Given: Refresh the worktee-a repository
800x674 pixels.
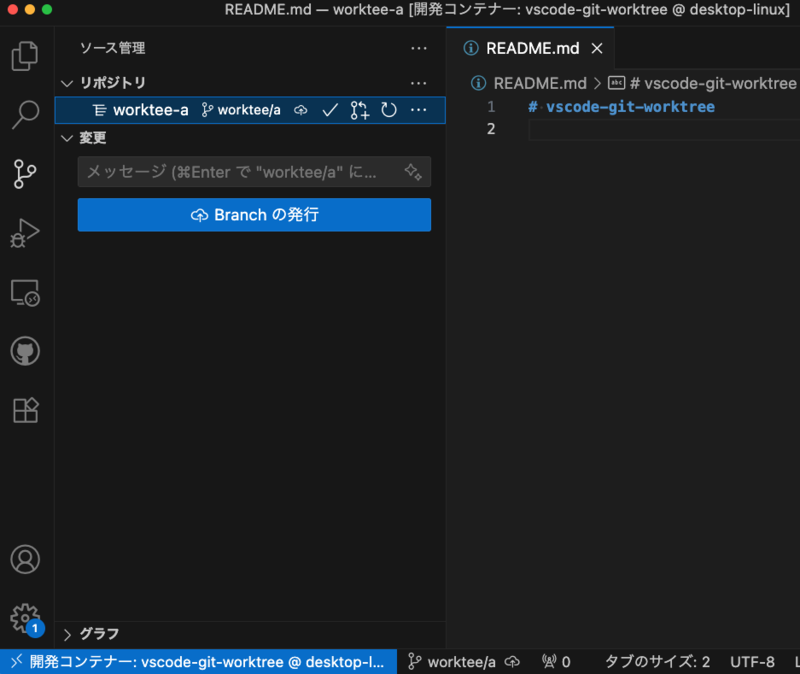Looking at the screenshot, I should click(389, 110).
